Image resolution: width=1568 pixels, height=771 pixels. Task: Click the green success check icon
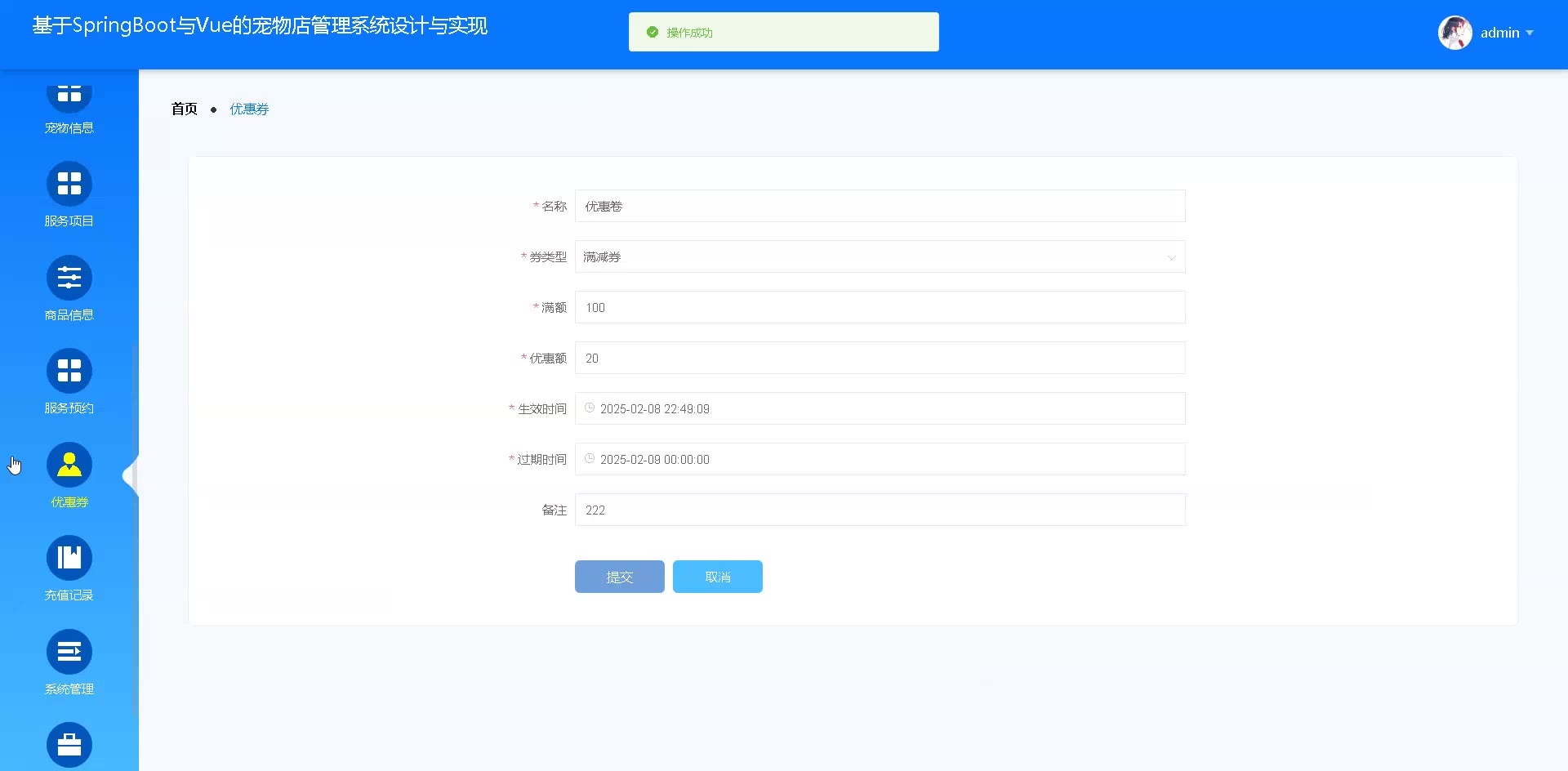[653, 32]
